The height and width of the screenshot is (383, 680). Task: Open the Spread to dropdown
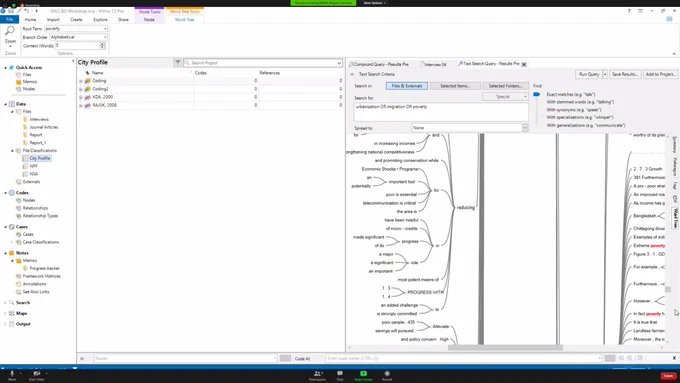click(x=525, y=128)
